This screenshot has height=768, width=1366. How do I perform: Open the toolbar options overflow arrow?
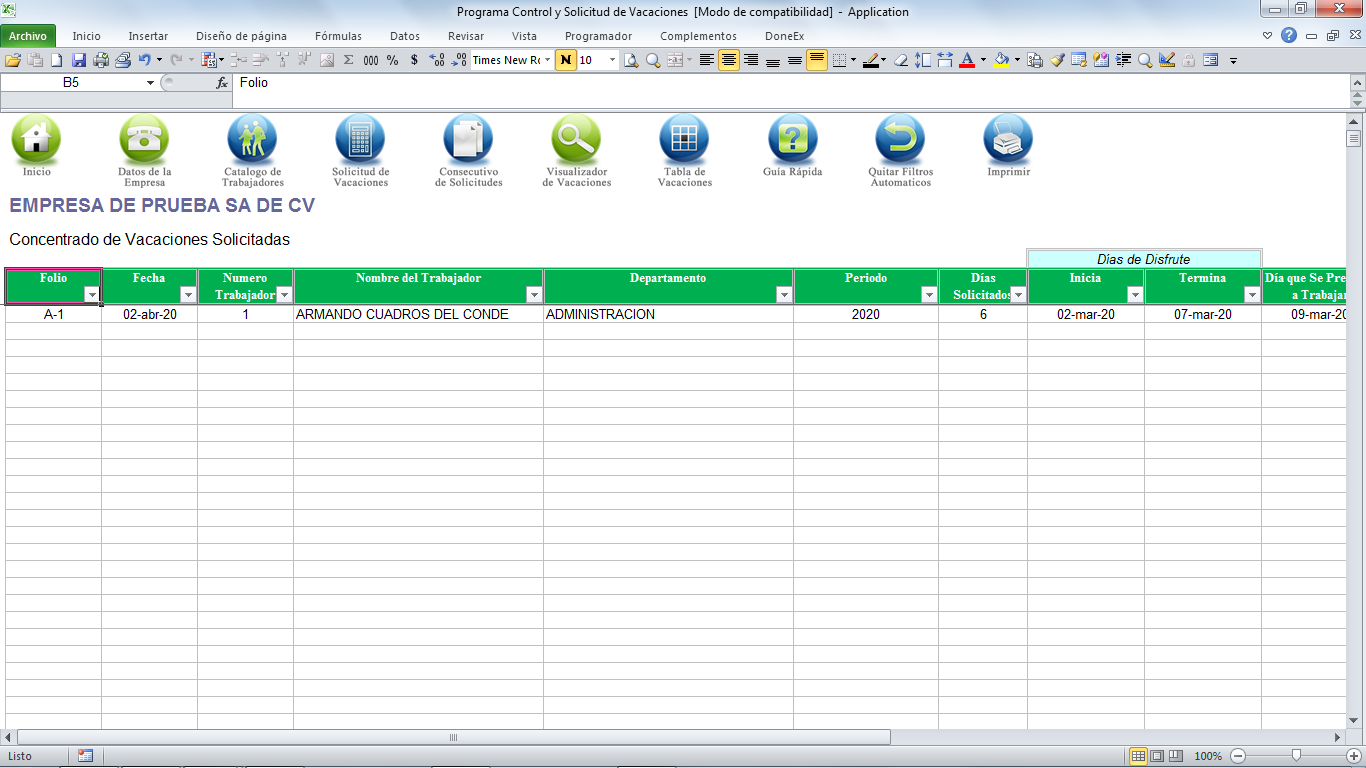(x=1233, y=61)
